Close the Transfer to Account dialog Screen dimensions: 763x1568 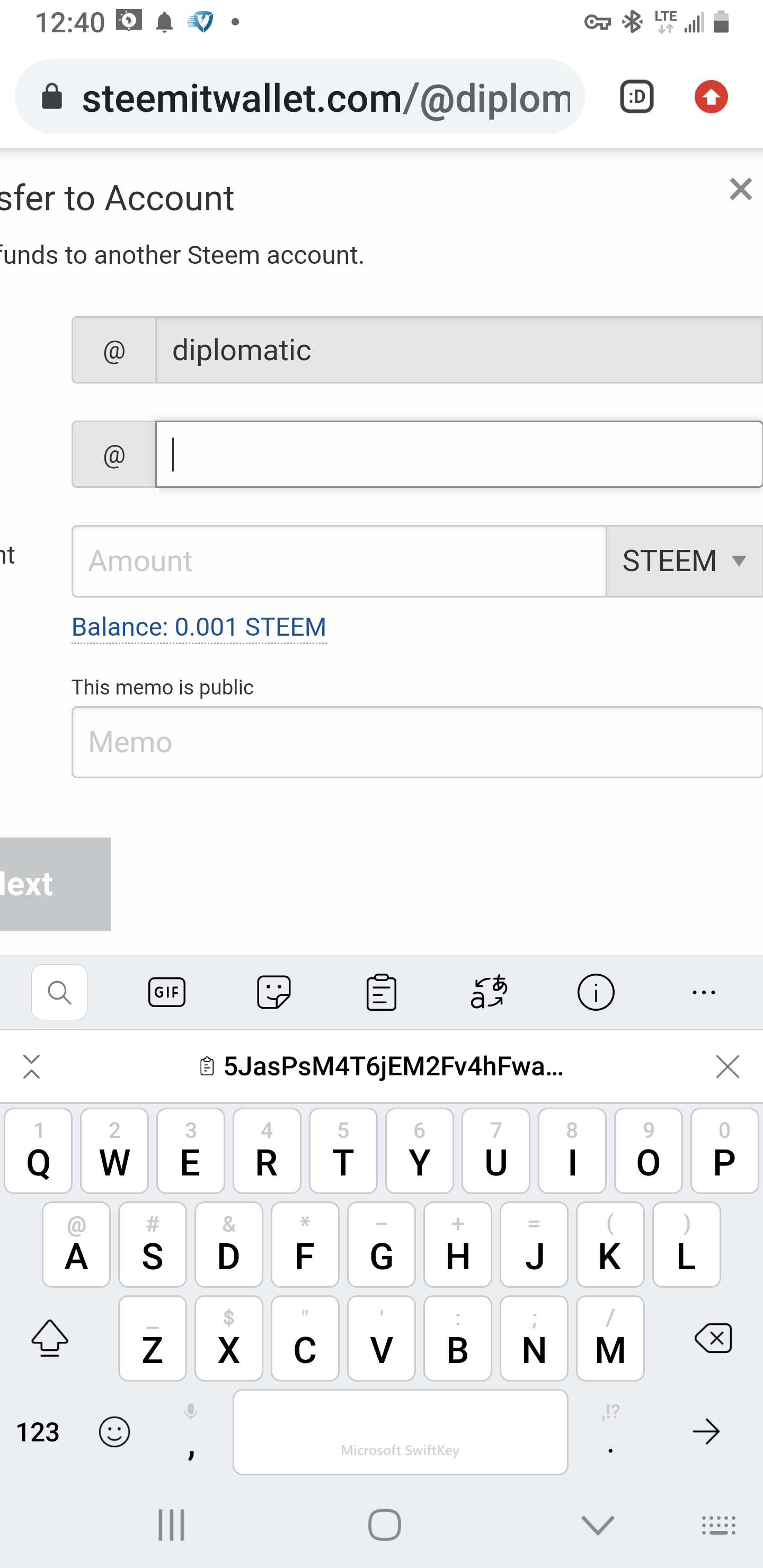pyautogui.click(x=740, y=189)
